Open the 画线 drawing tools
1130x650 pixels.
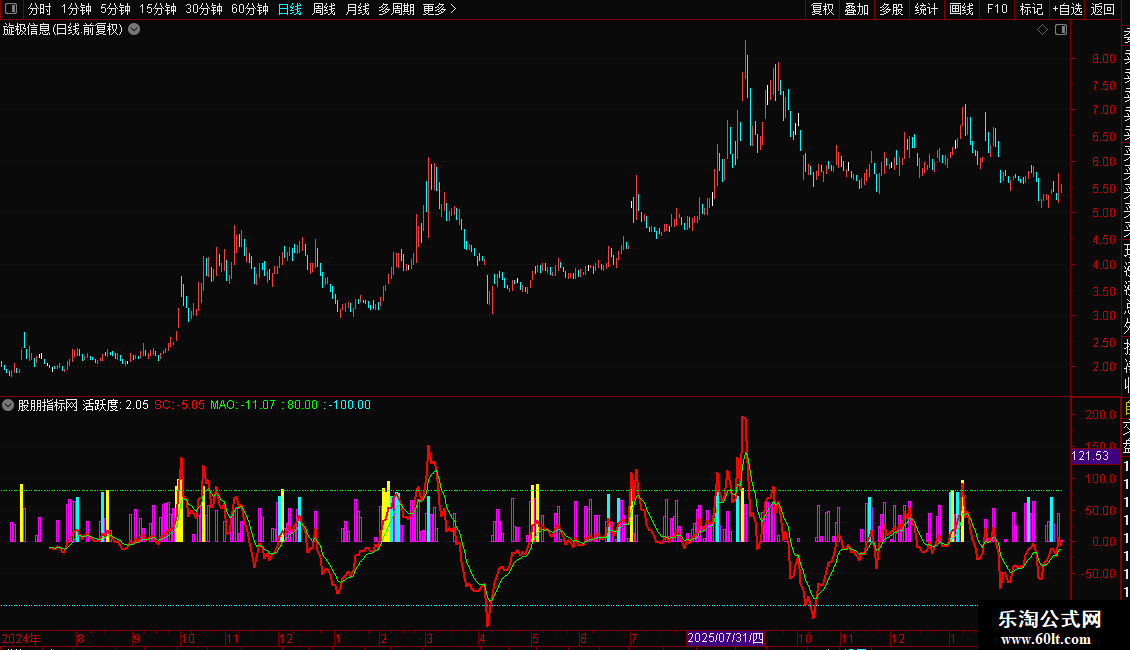961,9
